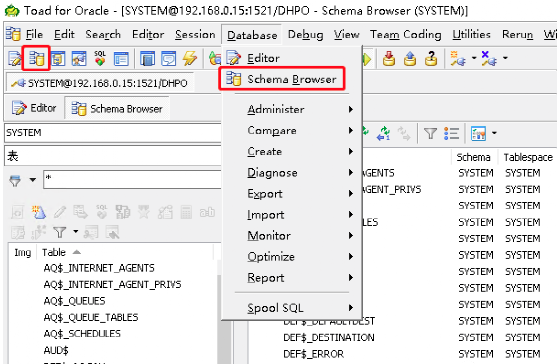Click the Schema column header

(473, 157)
